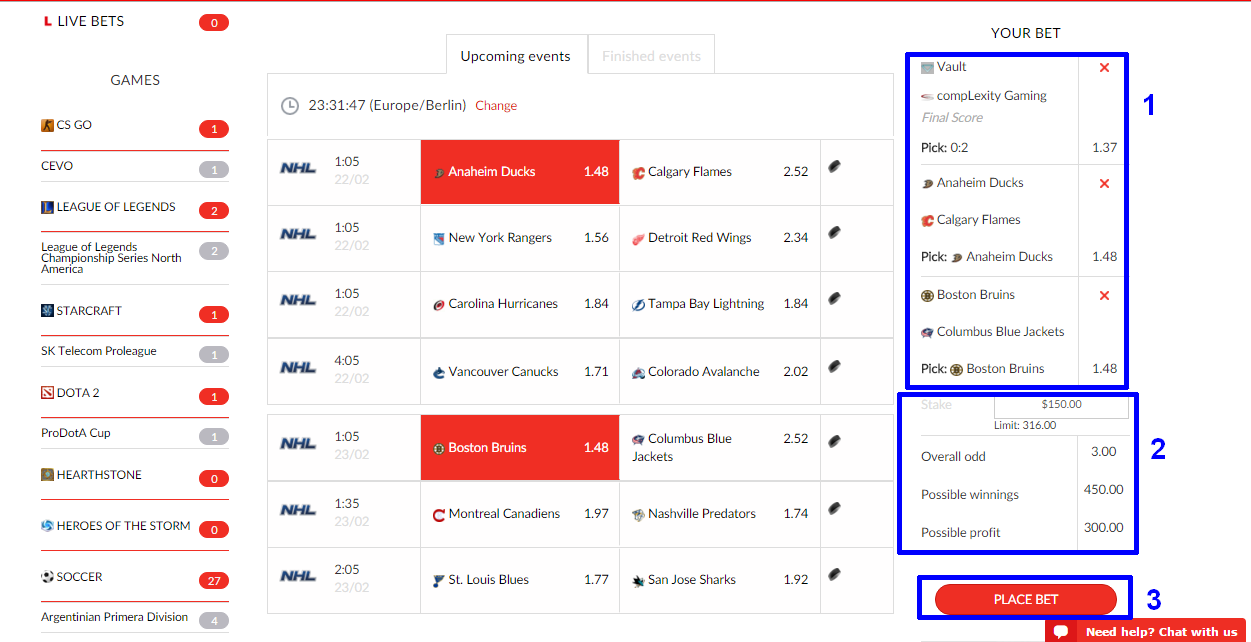Click the Starcraft game icon

tap(47, 311)
